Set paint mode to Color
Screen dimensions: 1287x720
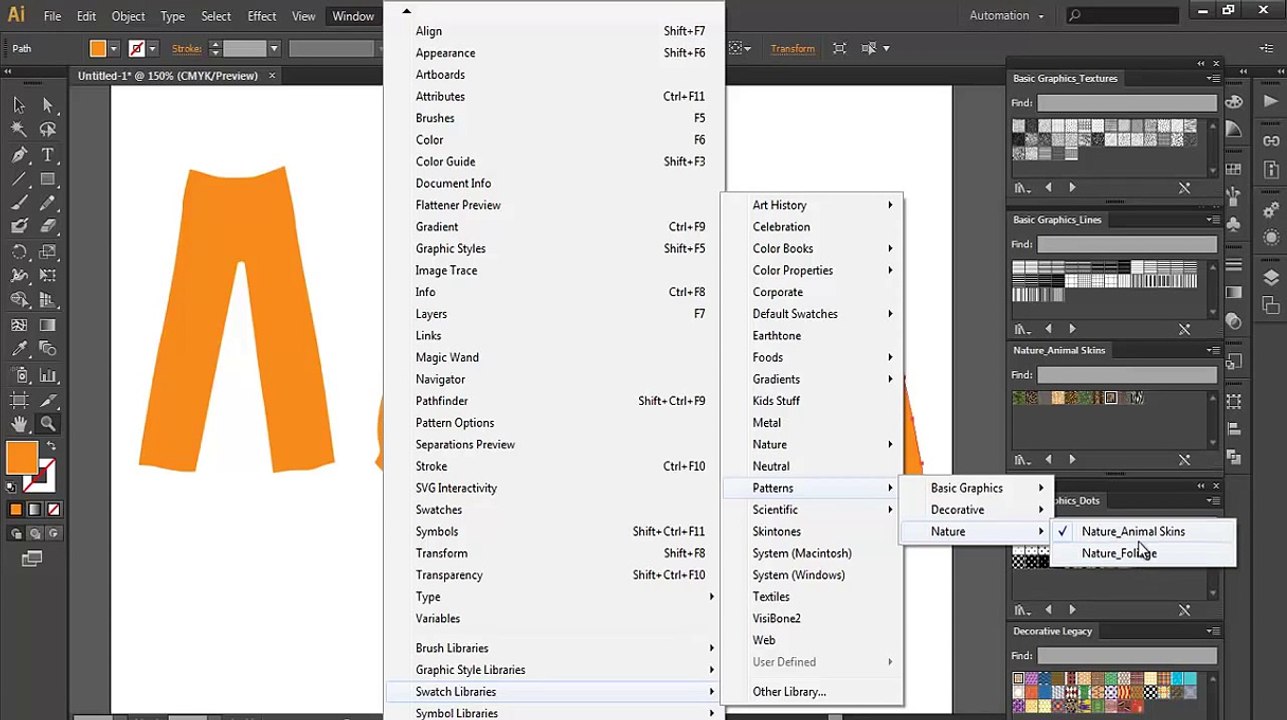click(15, 509)
